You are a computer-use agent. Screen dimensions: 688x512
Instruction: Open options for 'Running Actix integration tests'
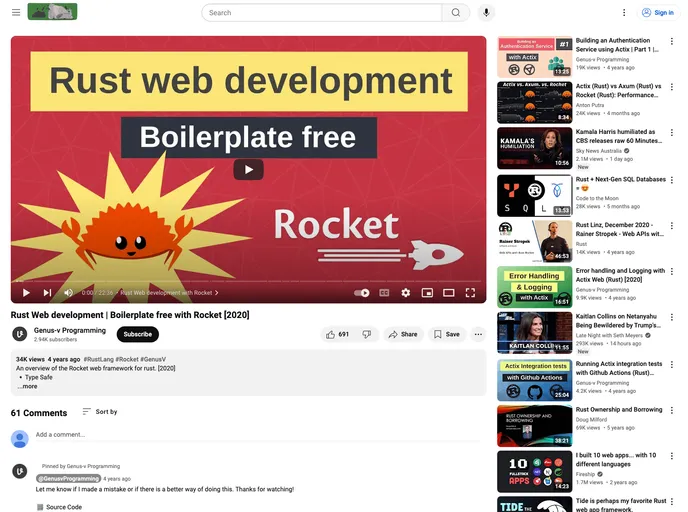pos(672,364)
